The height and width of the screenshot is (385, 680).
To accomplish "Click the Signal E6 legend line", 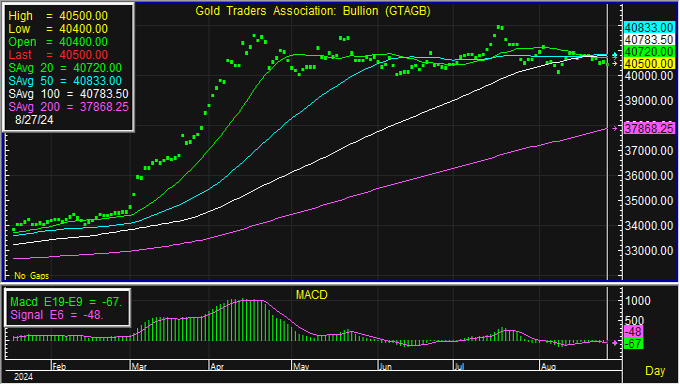I will coord(57,315).
